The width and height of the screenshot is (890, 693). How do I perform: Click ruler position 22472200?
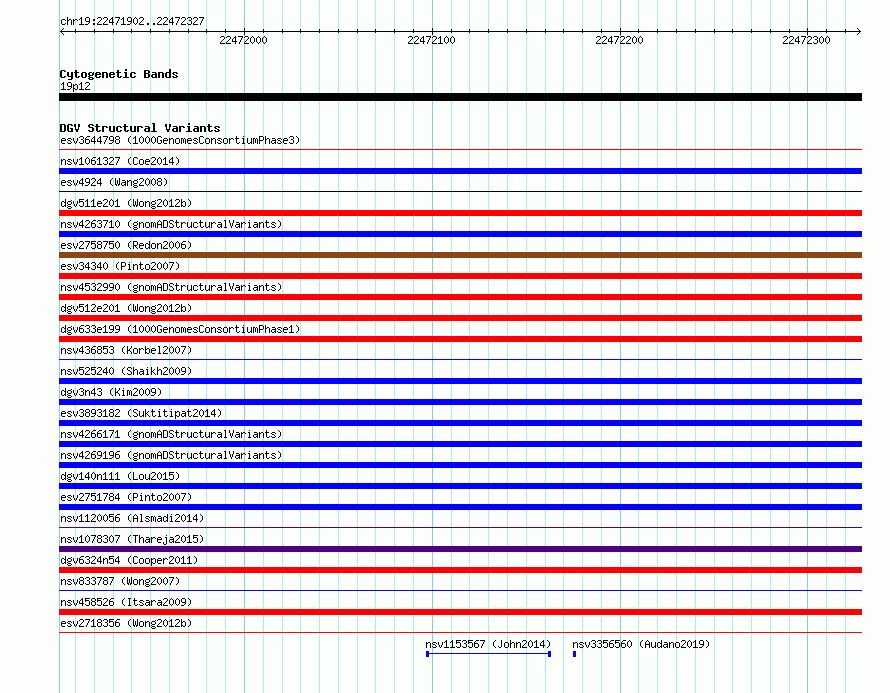(x=619, y=40)
